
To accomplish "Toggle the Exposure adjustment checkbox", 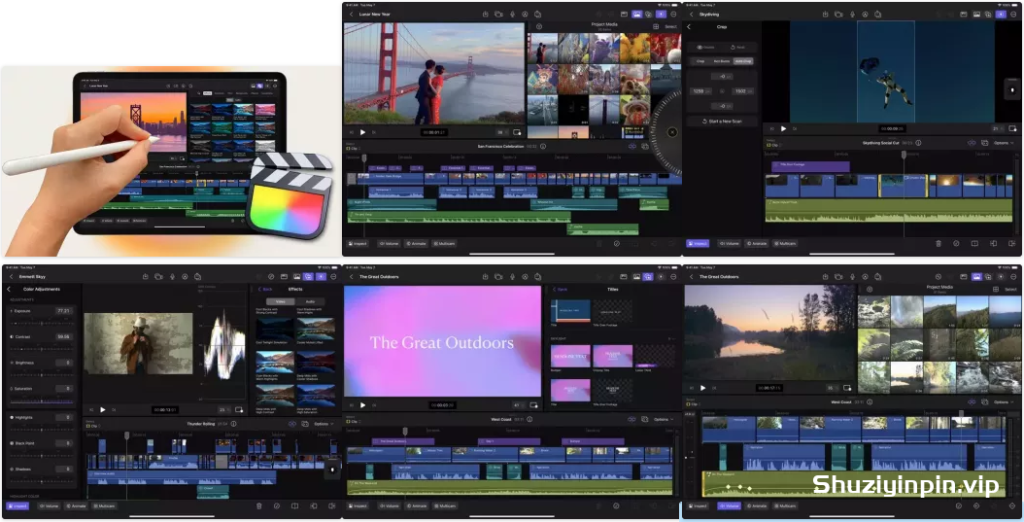I will [x=11, y=311].
